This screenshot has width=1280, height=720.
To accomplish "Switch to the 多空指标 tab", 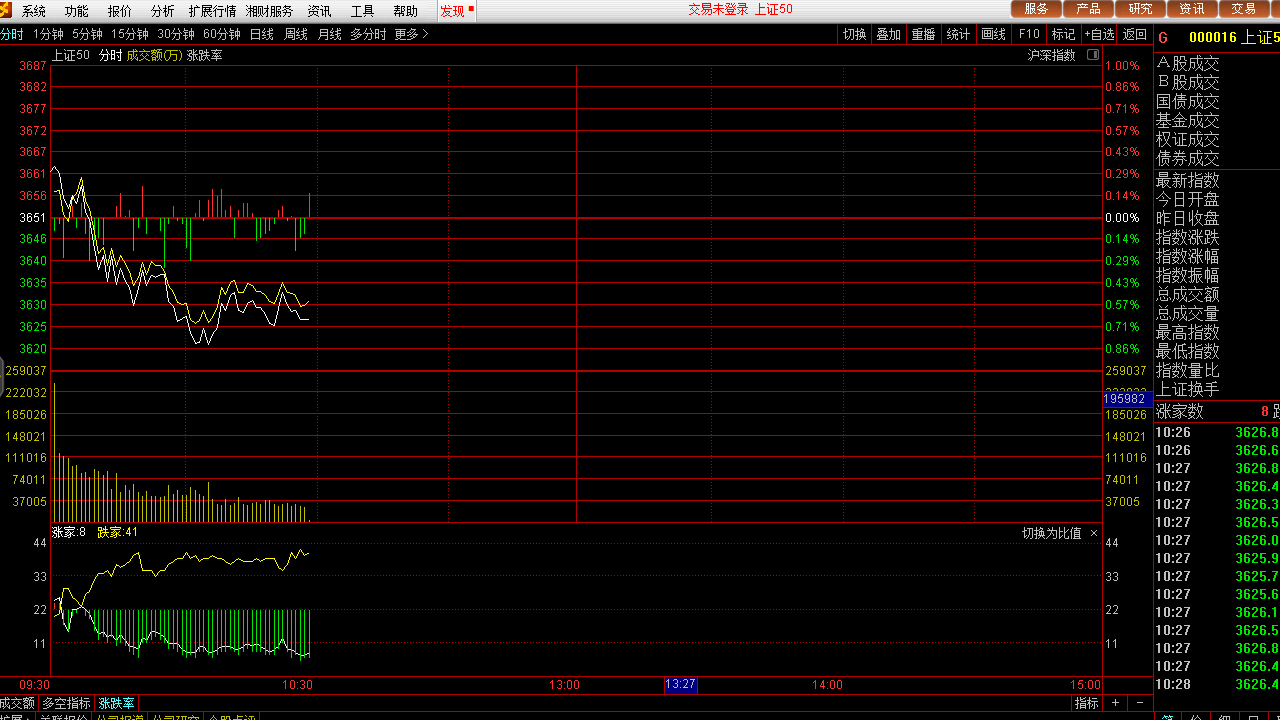I will (66, 703).
